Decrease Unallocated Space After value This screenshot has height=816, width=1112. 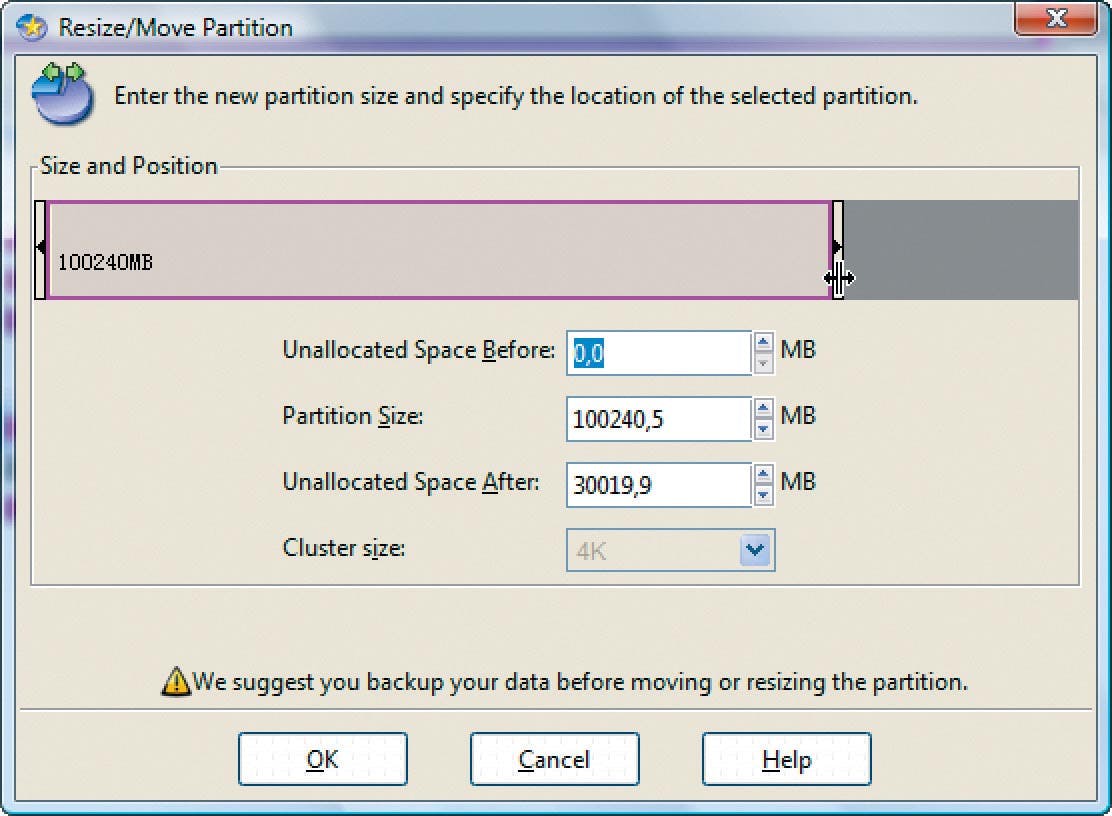point(764,495)
